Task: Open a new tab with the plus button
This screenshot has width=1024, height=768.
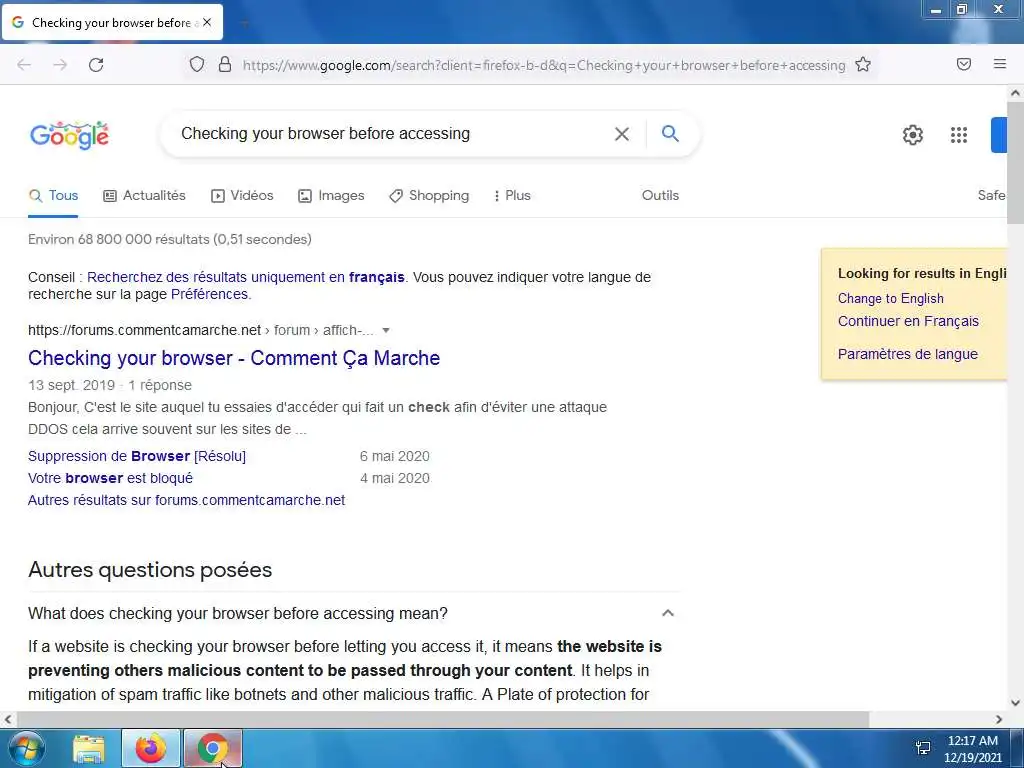Action: 245,23
